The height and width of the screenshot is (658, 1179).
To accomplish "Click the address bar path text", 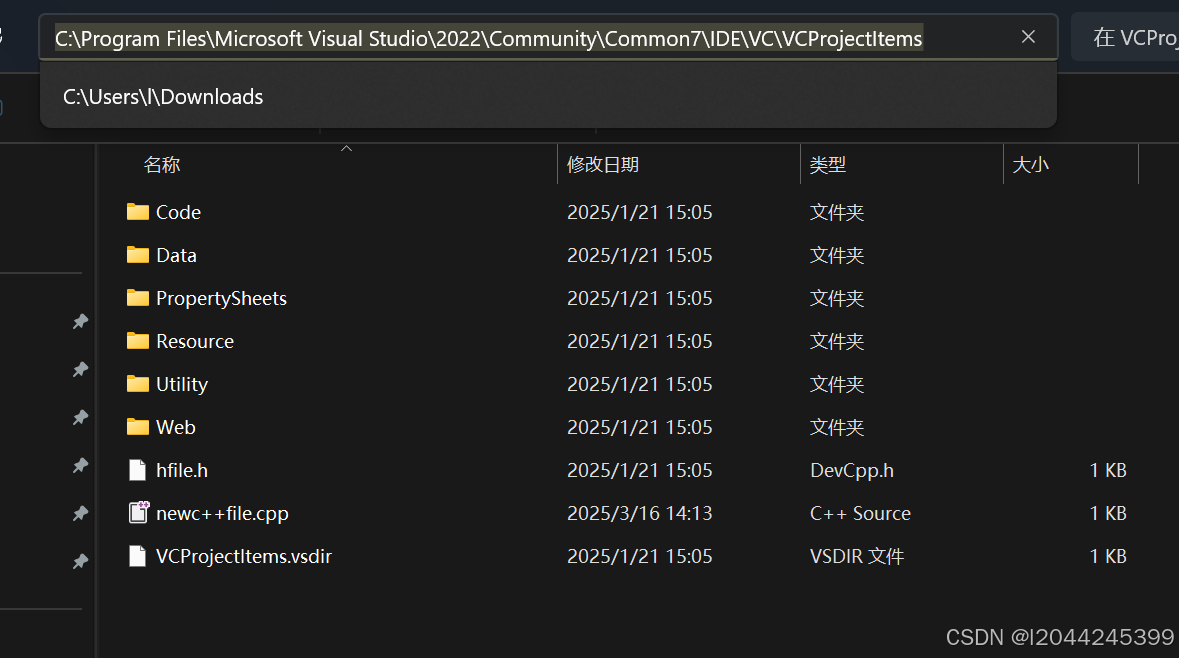I will pos(489,38).
